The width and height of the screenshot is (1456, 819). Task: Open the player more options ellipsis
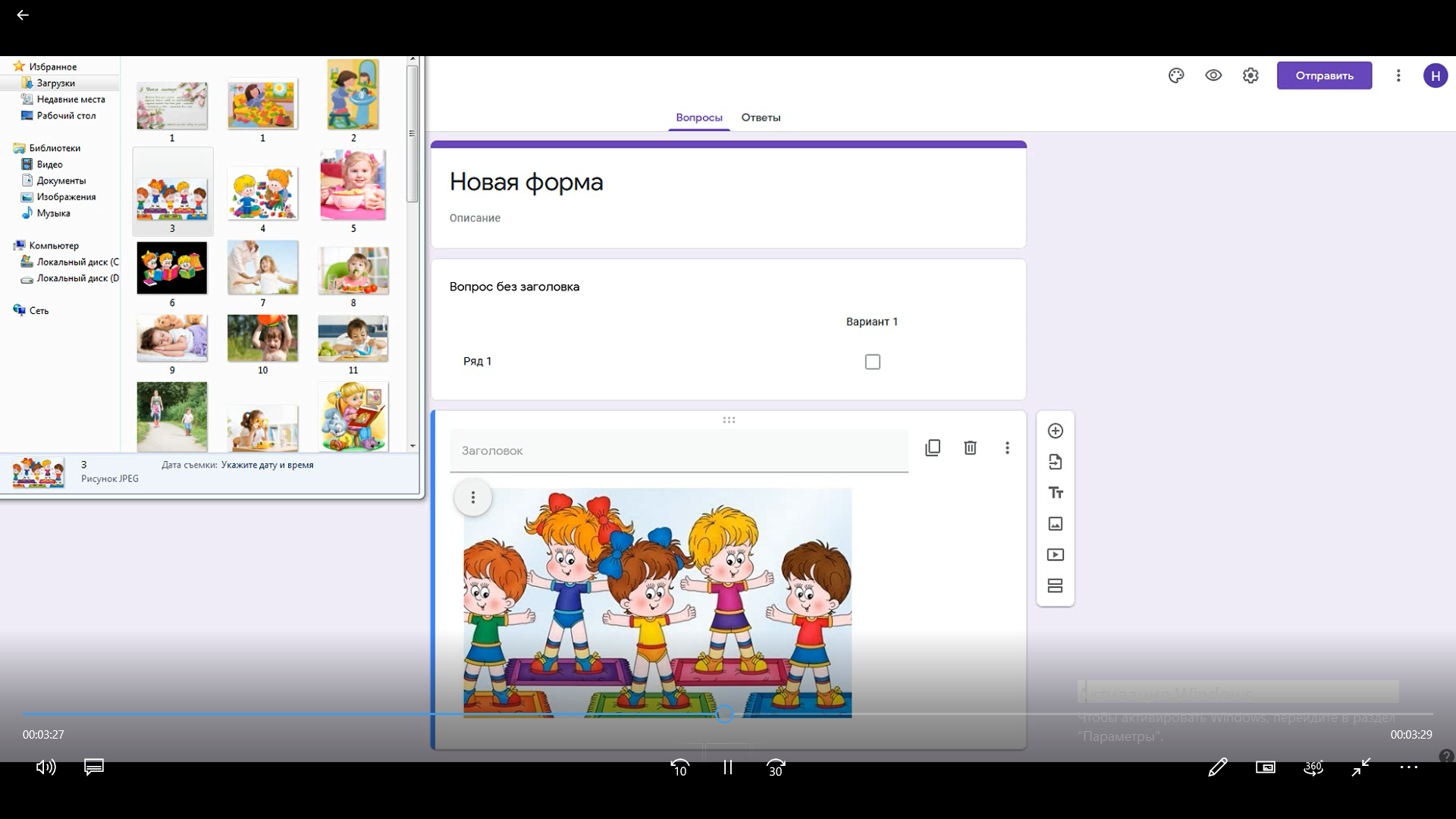pos(1408,767)
